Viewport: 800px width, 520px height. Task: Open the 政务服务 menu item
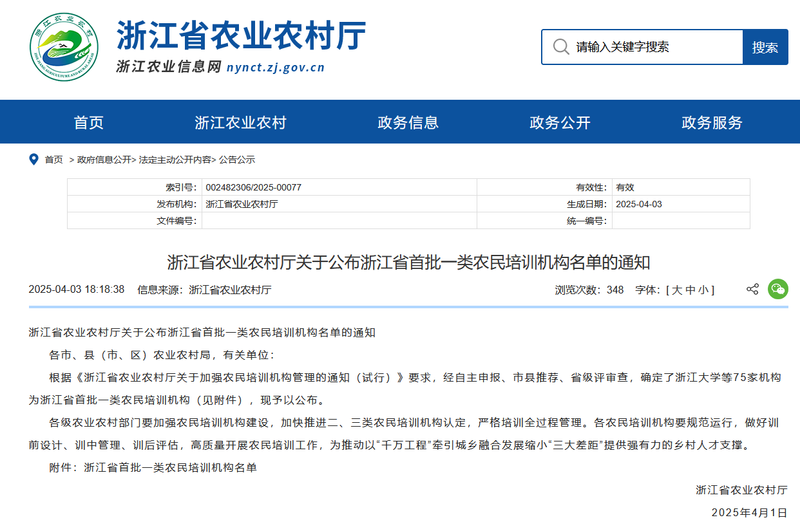[712, 123]
